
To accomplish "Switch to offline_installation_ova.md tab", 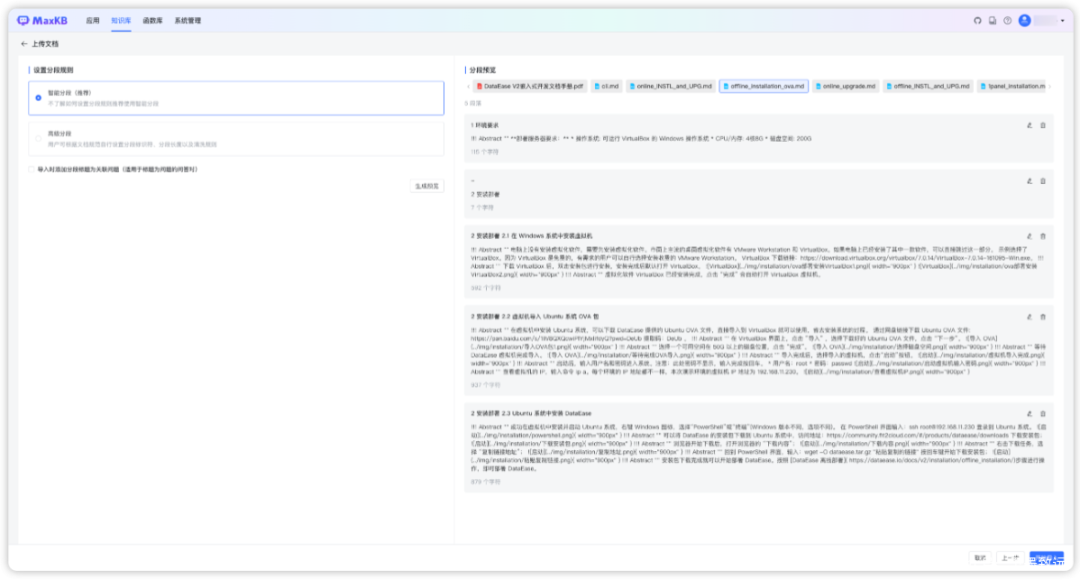I will (764, 86).
